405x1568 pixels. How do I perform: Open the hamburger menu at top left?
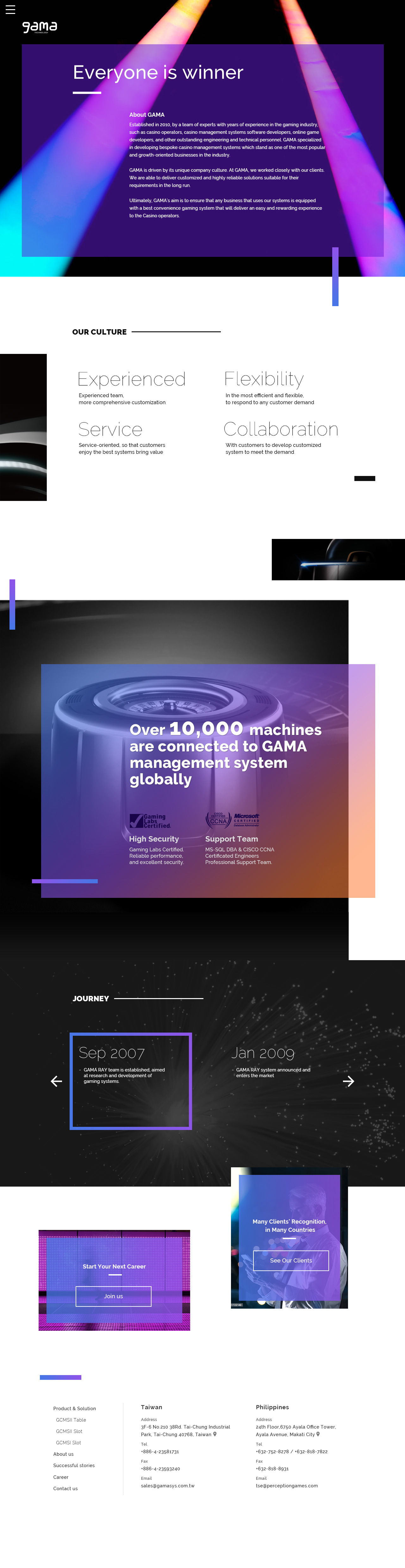point(10,10)
